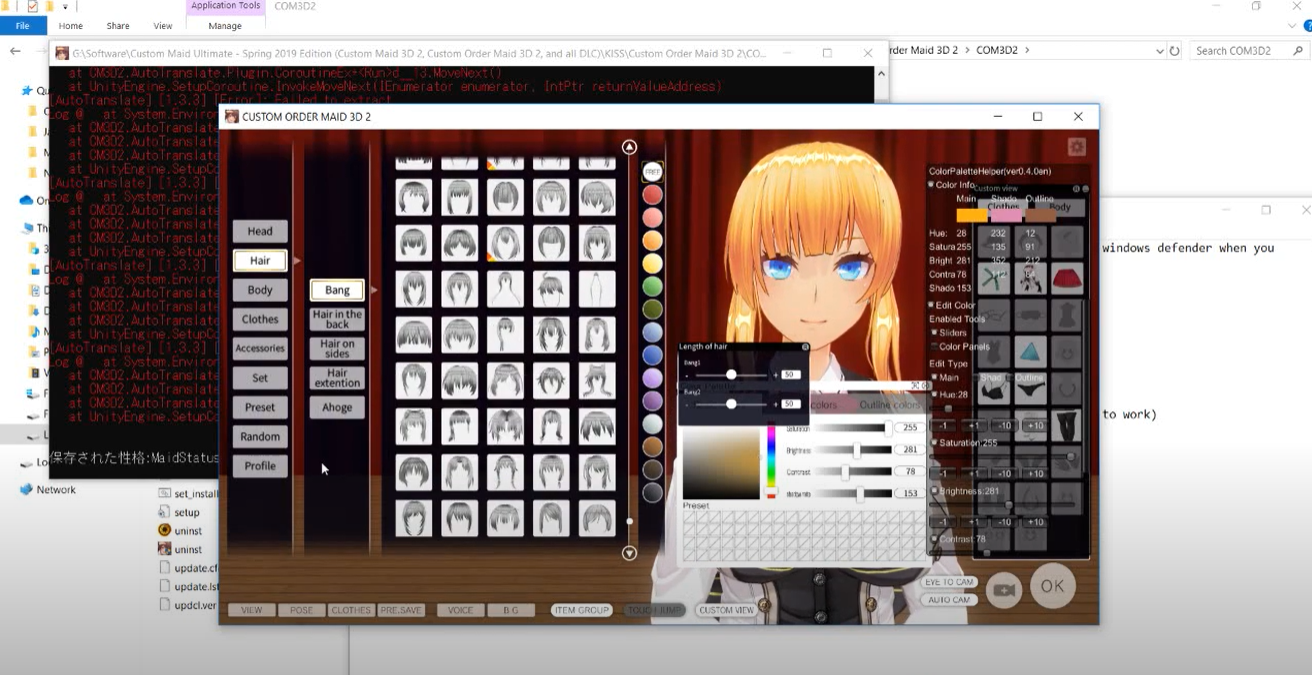Toggle the Color Info checkbox
This screenshot has height=675, width=1312.
pos(931,185)
